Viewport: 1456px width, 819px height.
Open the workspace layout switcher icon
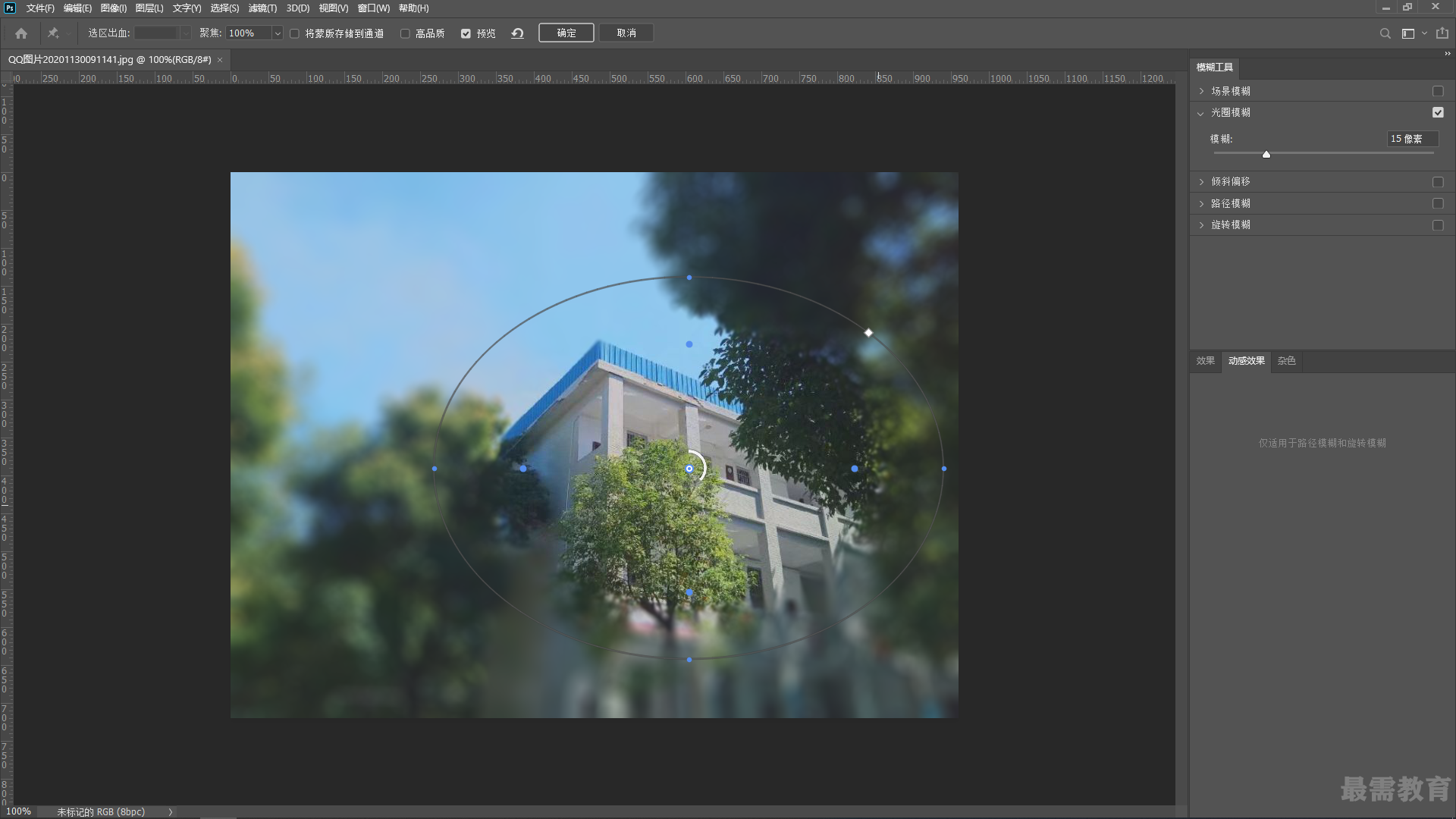coord(1408,33)
